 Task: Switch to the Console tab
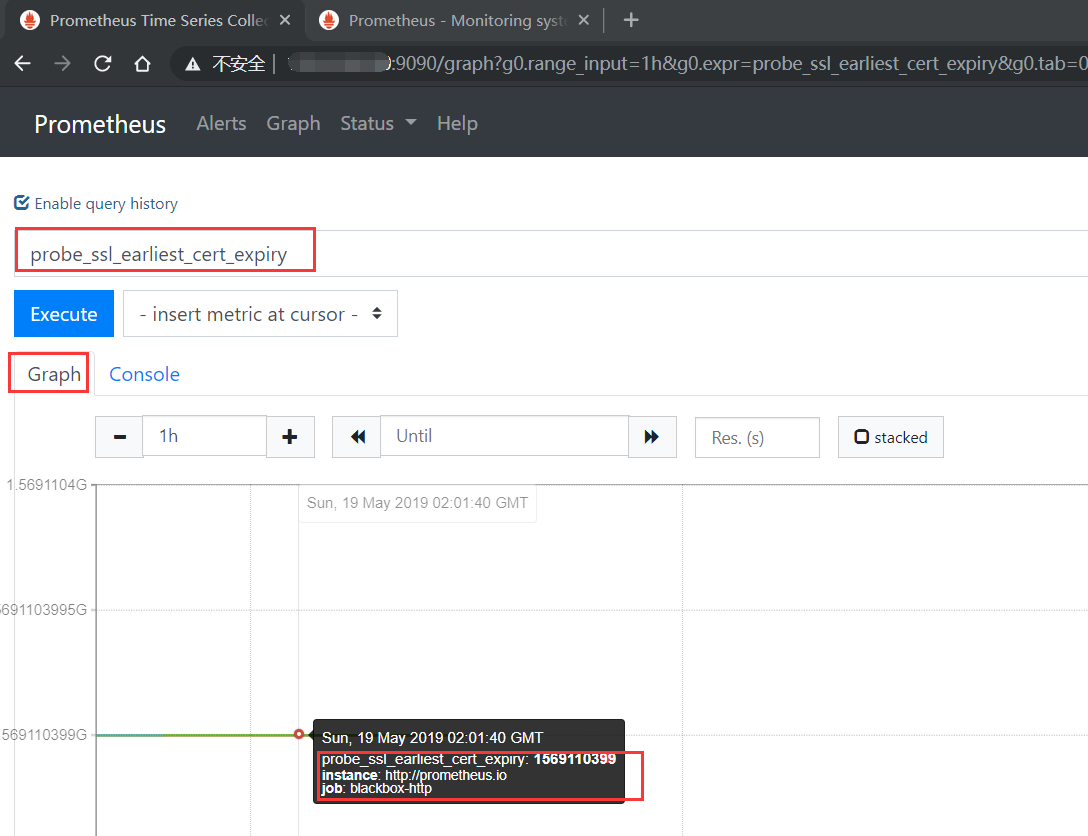tap(144, 374)
